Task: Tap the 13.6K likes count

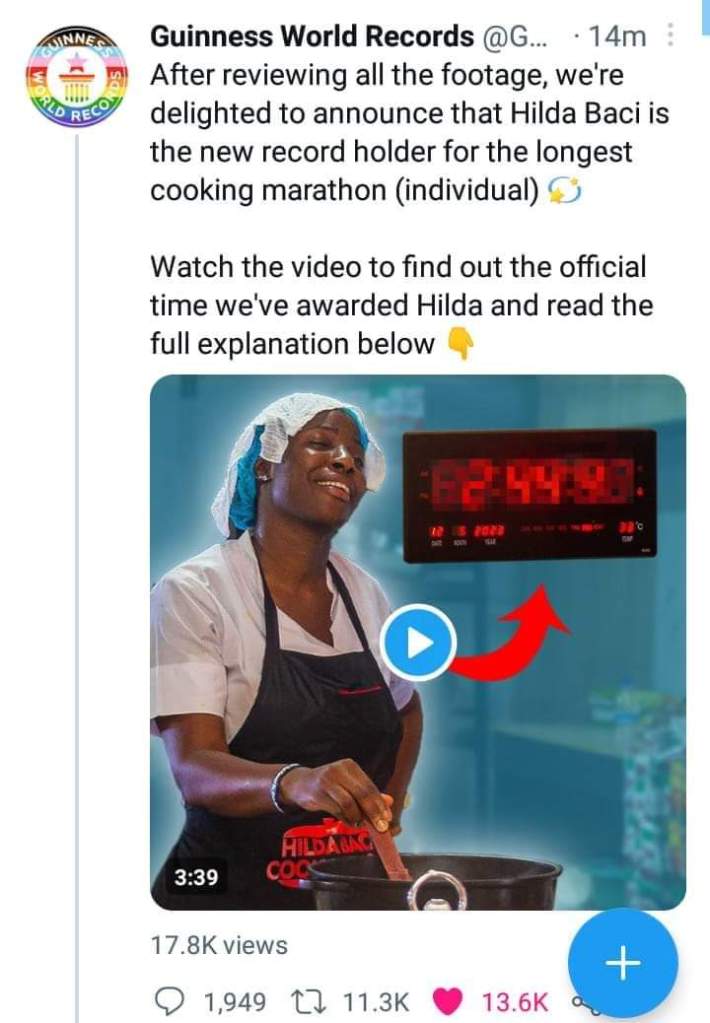Action: click(x=516, y=1001)
